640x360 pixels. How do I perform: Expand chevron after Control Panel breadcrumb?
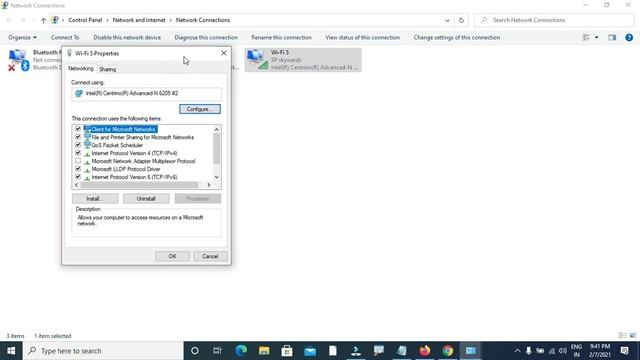pos(107,20)
